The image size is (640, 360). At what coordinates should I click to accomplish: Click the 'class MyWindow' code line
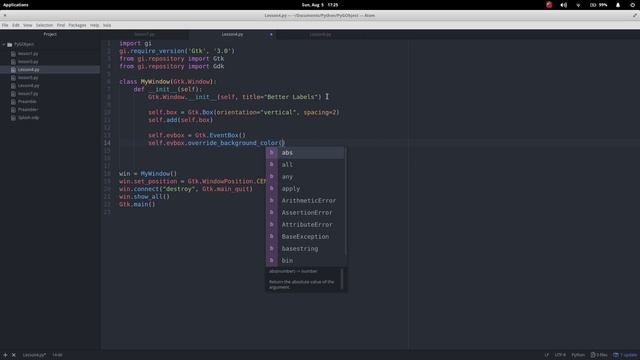click(168, 82)
